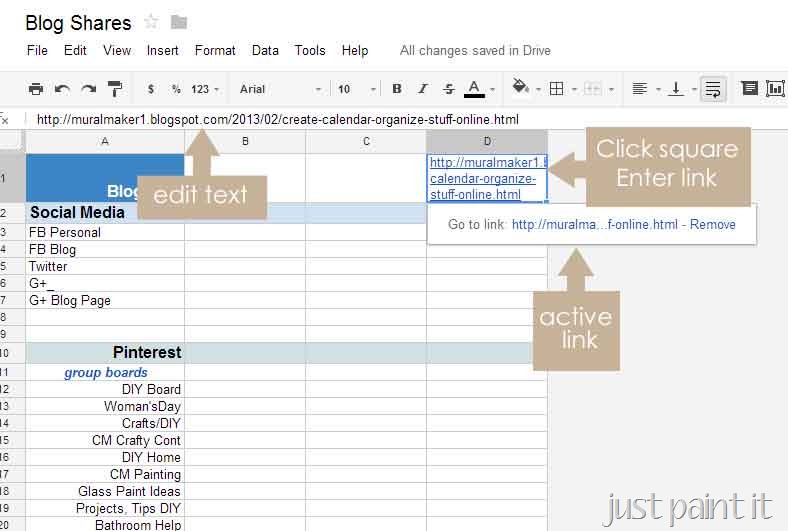Click Remove to delete the link
This screenshot has width=788, height=531.
[x=713, y=225]
